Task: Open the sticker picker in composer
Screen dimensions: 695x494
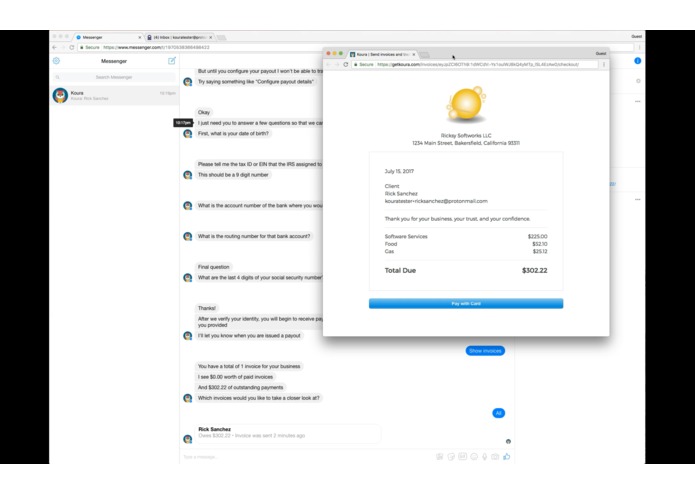Action: pyautogui.click(x=451, y=457)
